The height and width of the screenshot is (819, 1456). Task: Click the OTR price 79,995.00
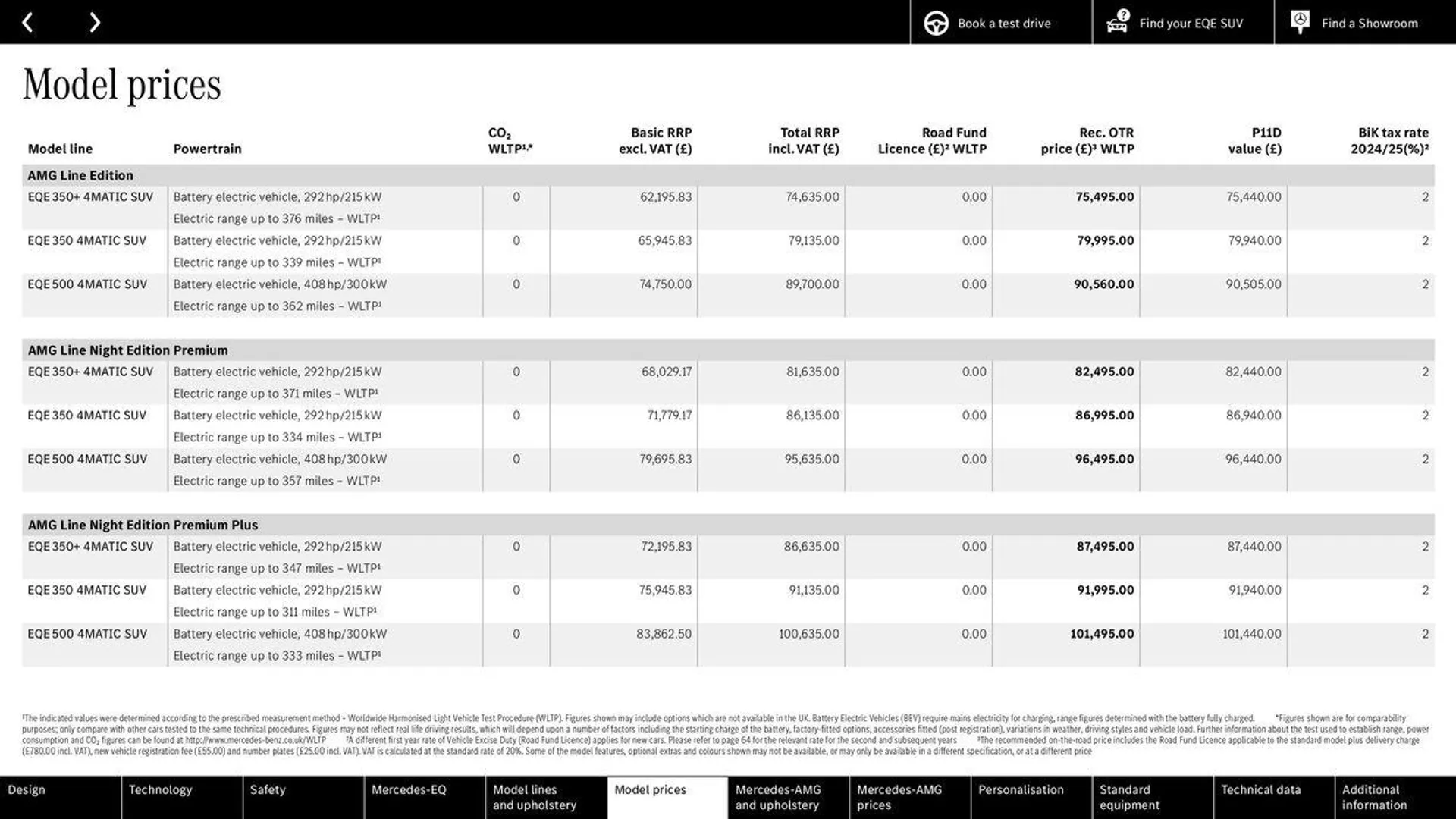[x=1106, y=240]
